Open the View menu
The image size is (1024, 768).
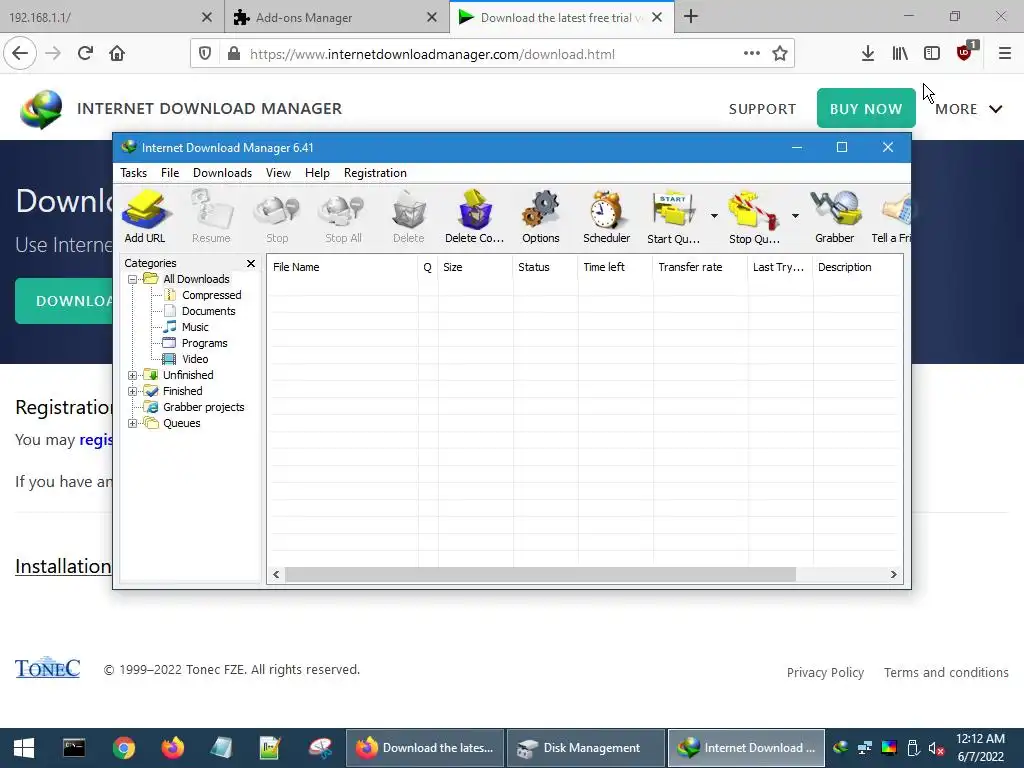pos(278,173)
